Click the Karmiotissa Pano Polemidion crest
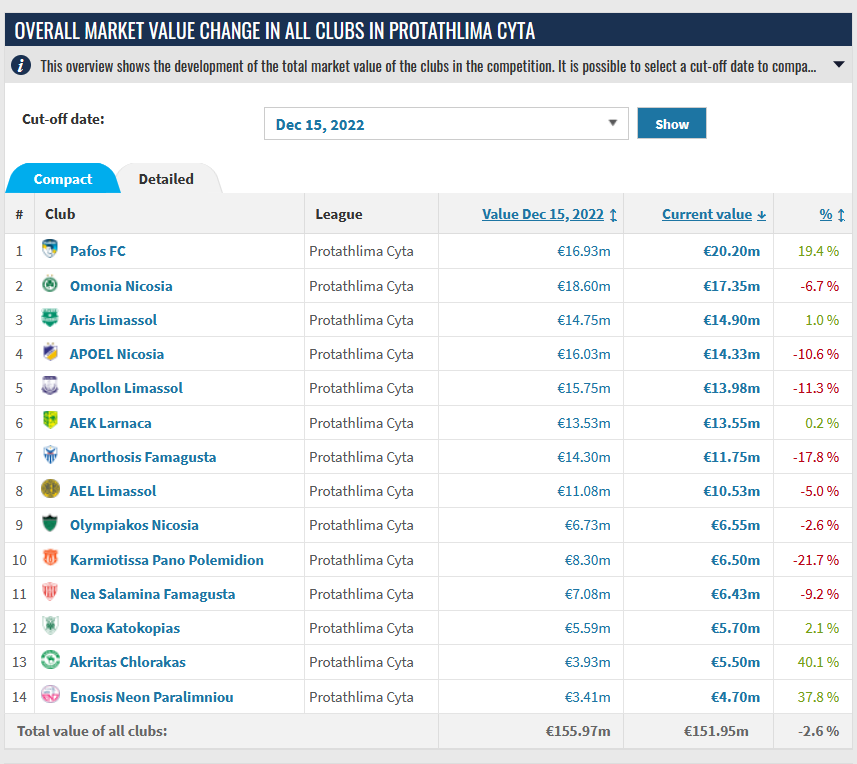This screenshot has height=764, width=857. [50, 558]
